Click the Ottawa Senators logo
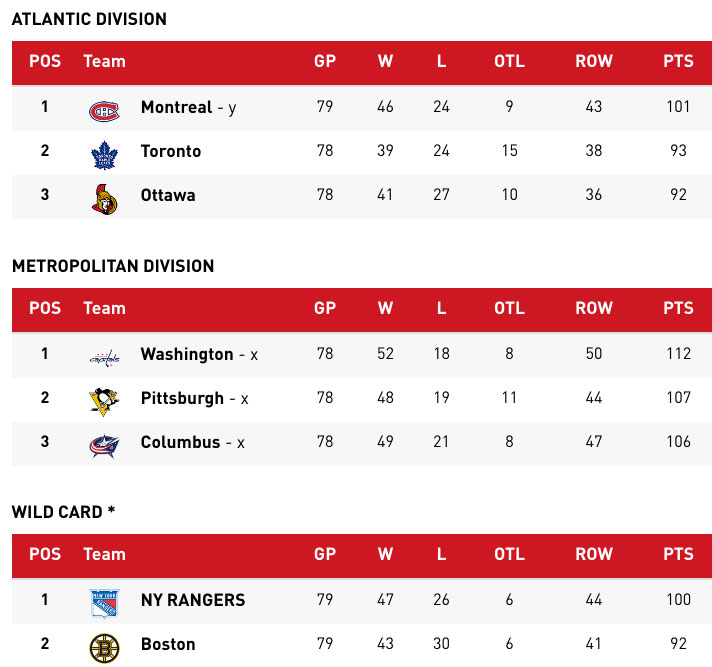Viewport: 712px width, 667px height. tap(104, 198)
